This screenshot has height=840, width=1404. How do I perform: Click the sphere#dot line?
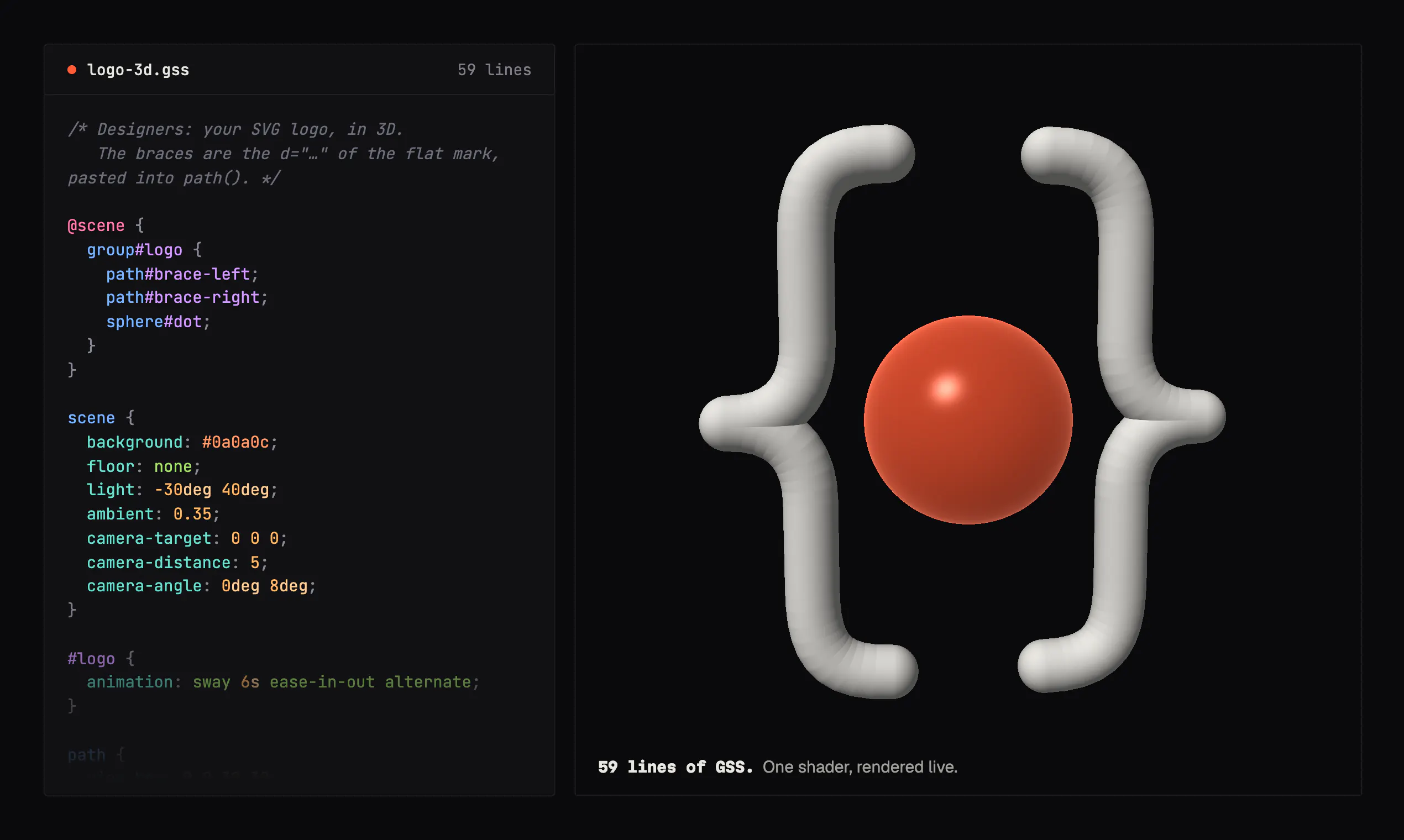click(x=159, y=322)
